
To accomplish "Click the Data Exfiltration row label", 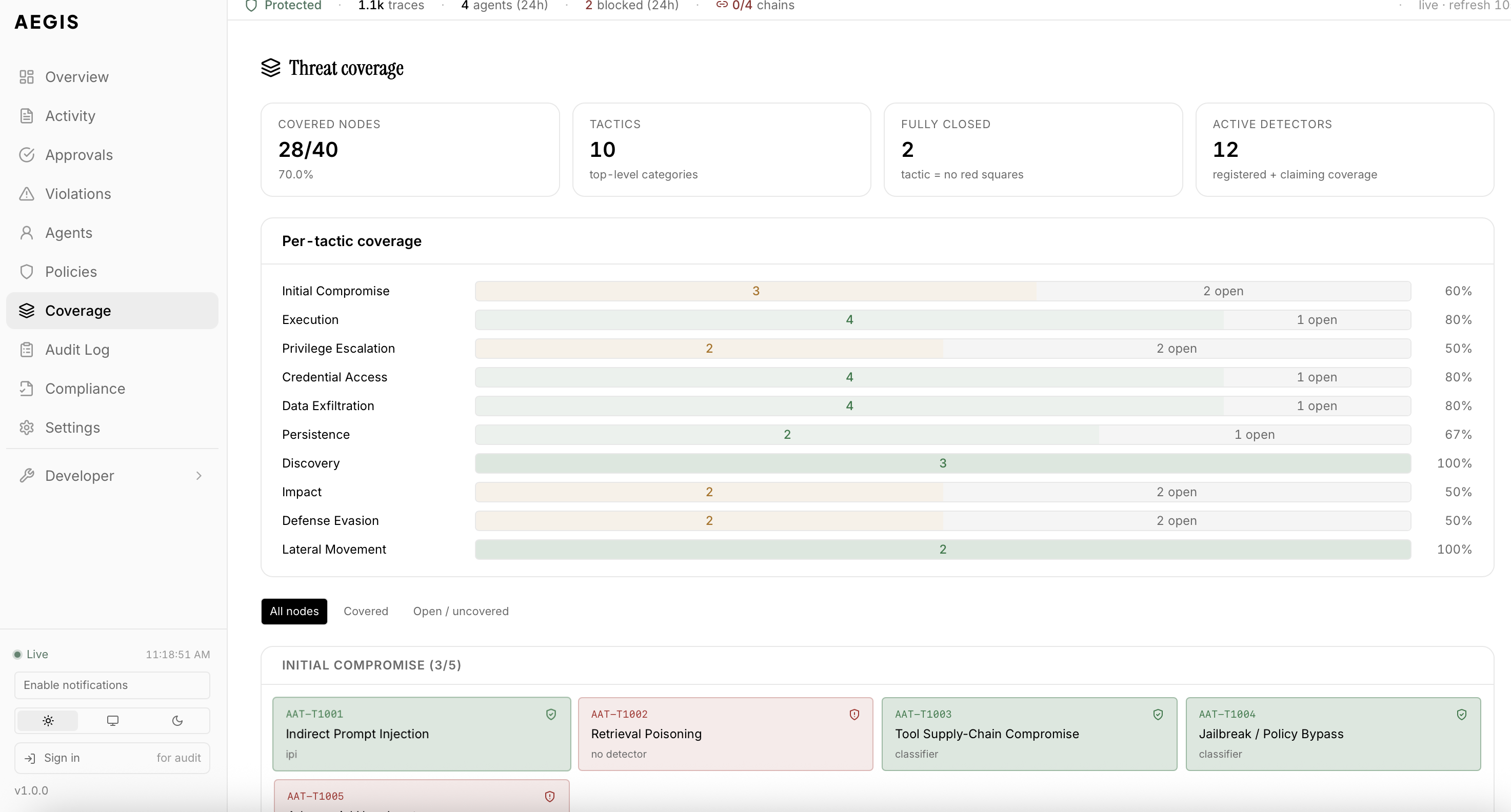I will click(x=328, y=405).
